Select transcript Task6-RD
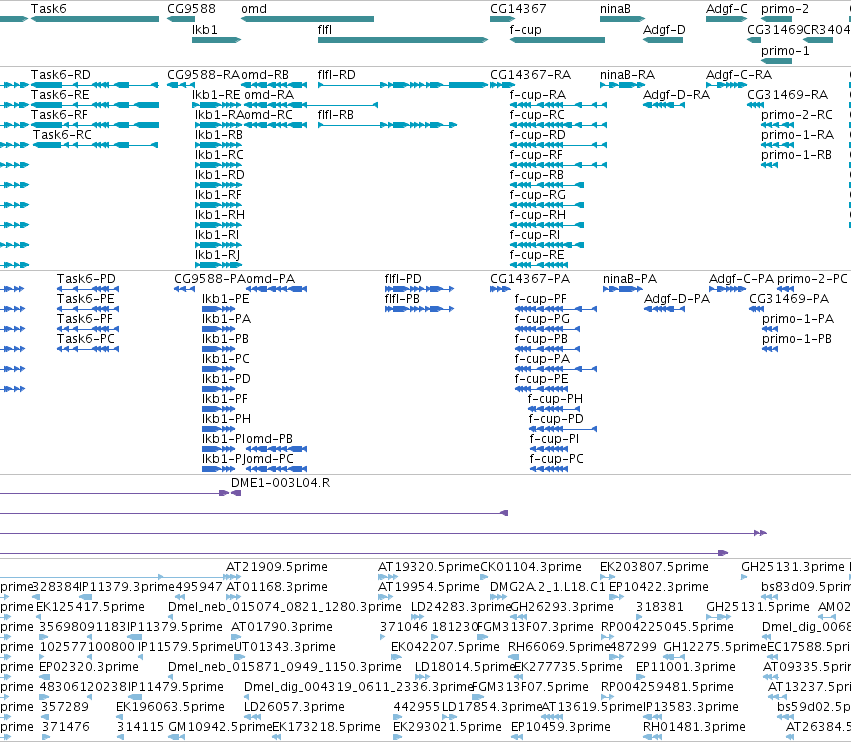 (x=94, y=85)
